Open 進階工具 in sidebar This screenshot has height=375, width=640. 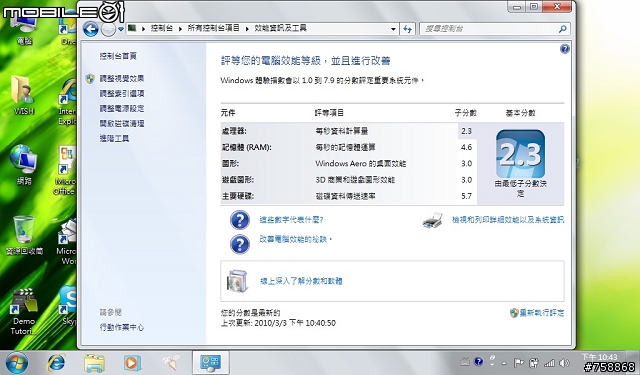tap(114, 138)
